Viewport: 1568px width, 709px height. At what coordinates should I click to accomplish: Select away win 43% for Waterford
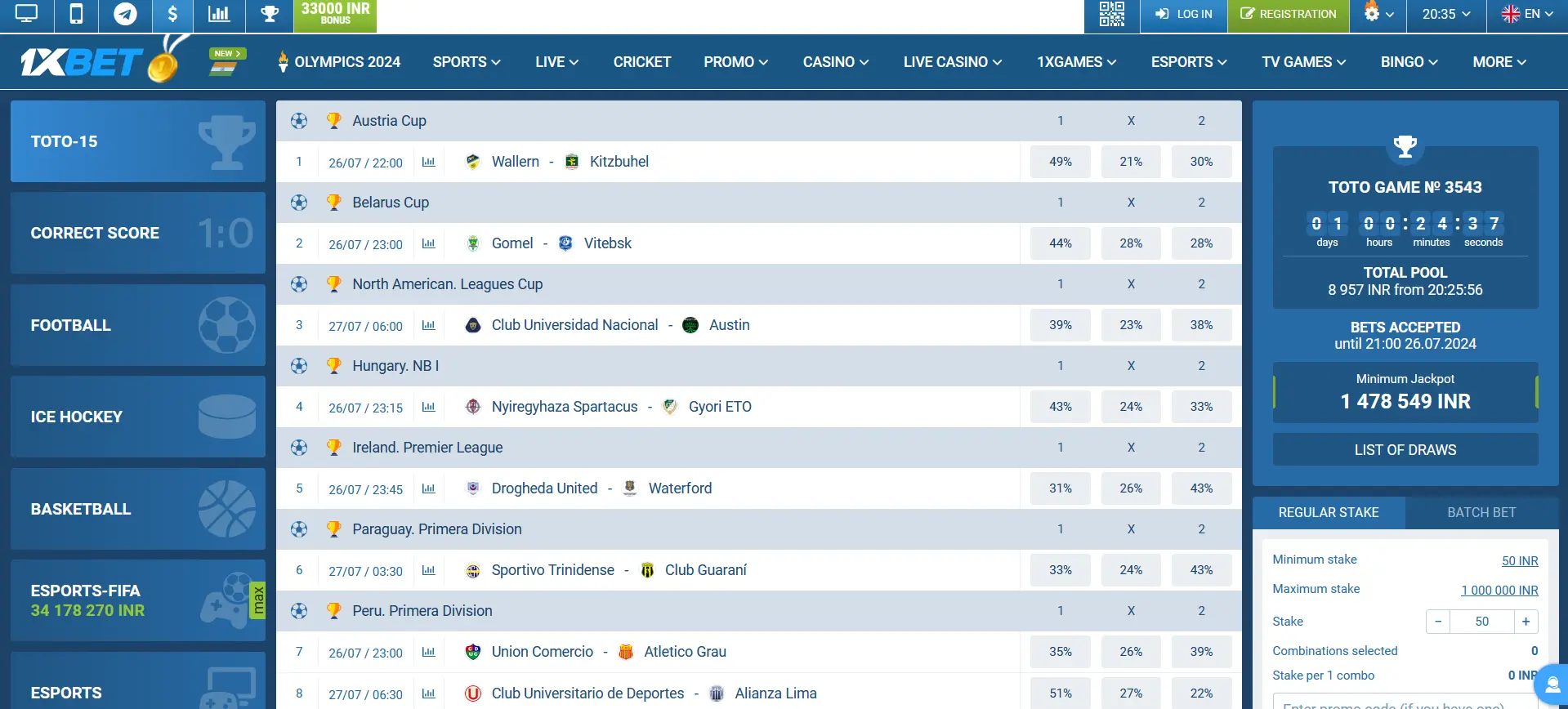(x=1200, y=488)
